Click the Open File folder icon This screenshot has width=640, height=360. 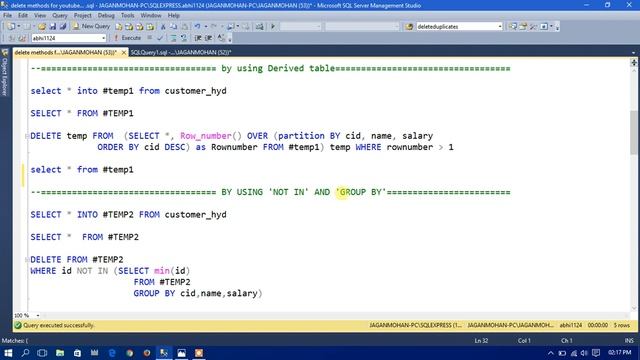pos(42,27)
